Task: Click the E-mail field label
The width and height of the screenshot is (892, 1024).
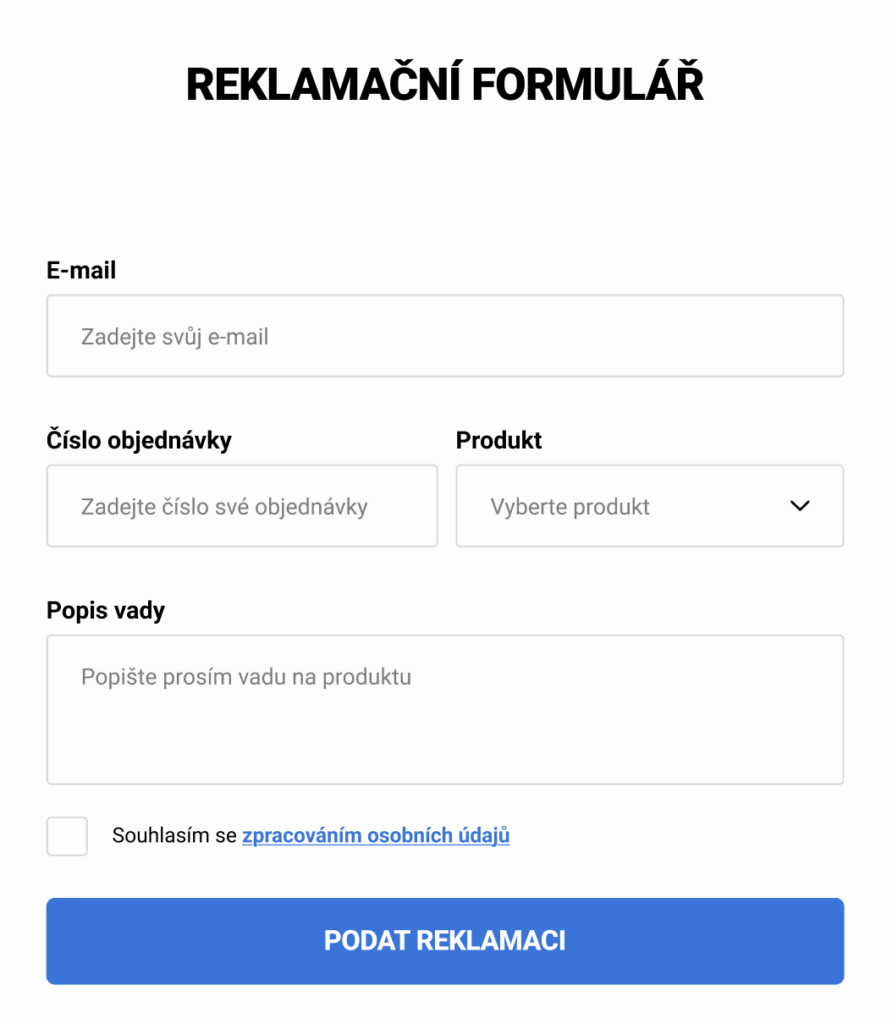Action: [81, 270]
